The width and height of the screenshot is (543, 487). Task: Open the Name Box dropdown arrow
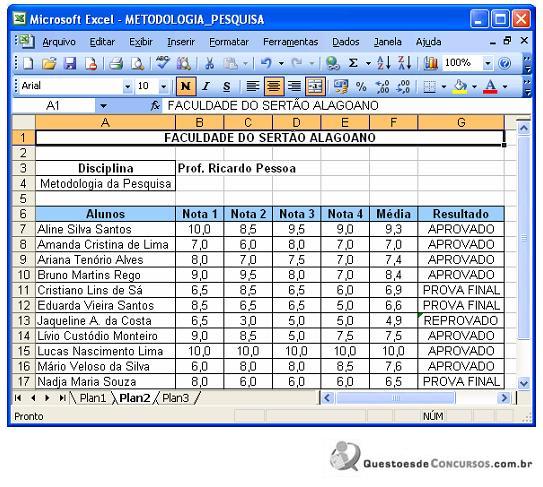(103, 106)
